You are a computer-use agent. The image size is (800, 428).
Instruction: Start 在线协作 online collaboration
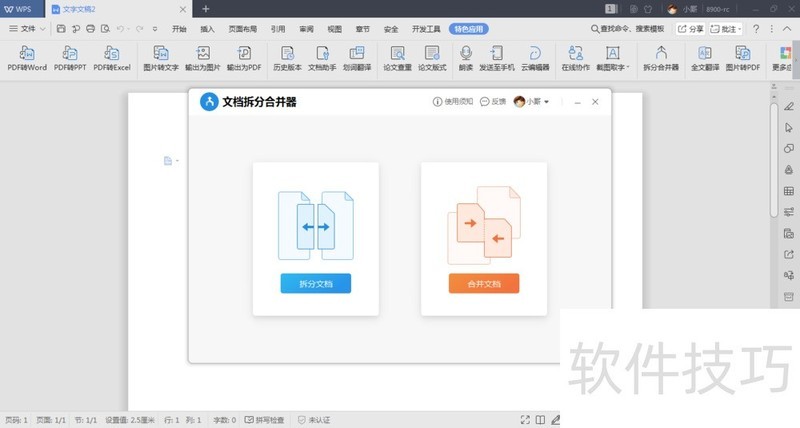(x=576, y=58)
